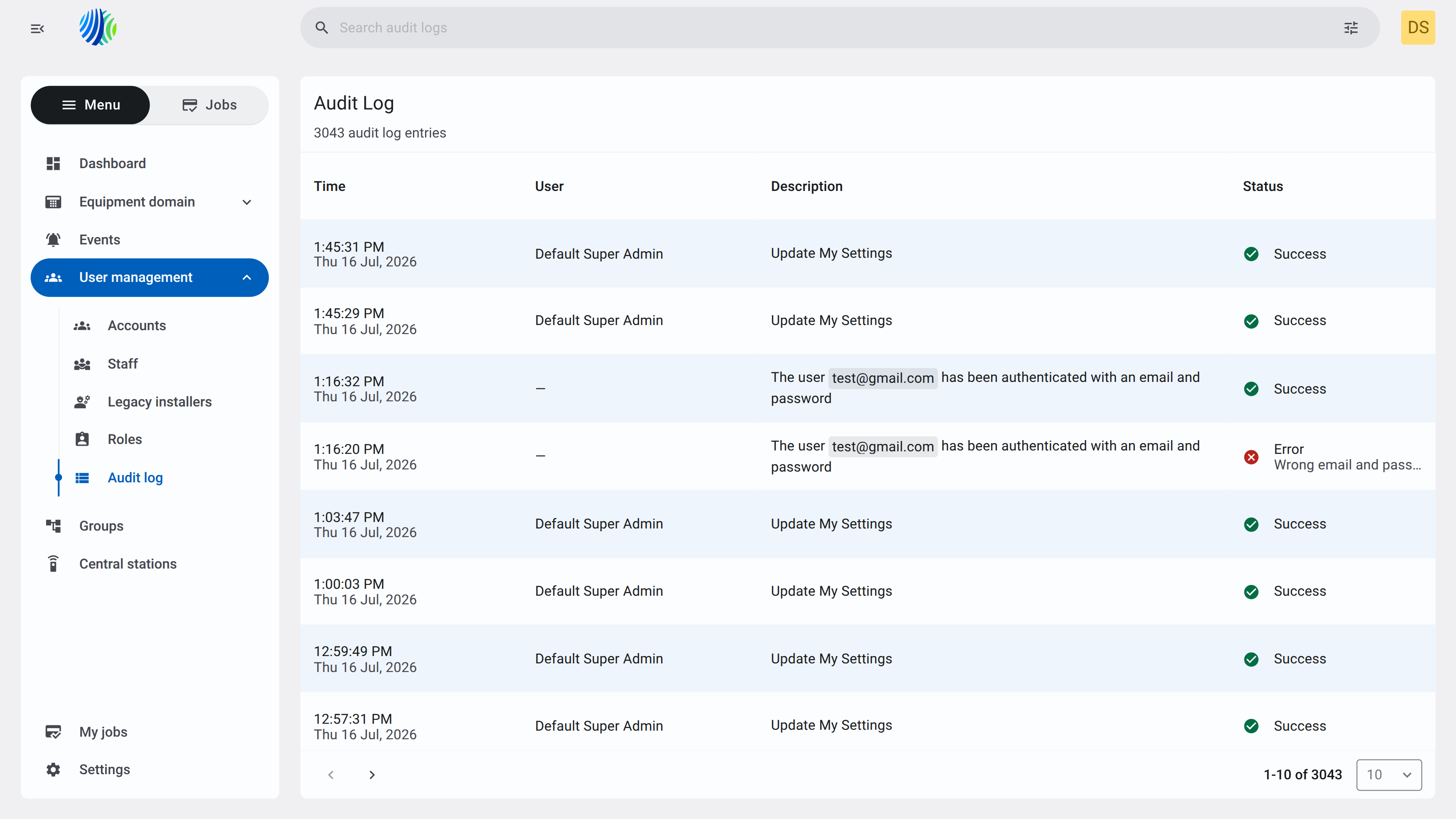The width and height of the screenshot is (1456, 819).
Task: Open the Legacy installers submenu item
Action: coord(164,402)
